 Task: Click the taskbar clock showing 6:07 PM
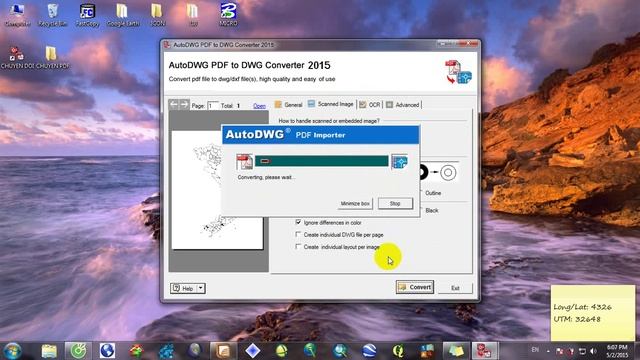pyautogui.click(x=617, y=351)
